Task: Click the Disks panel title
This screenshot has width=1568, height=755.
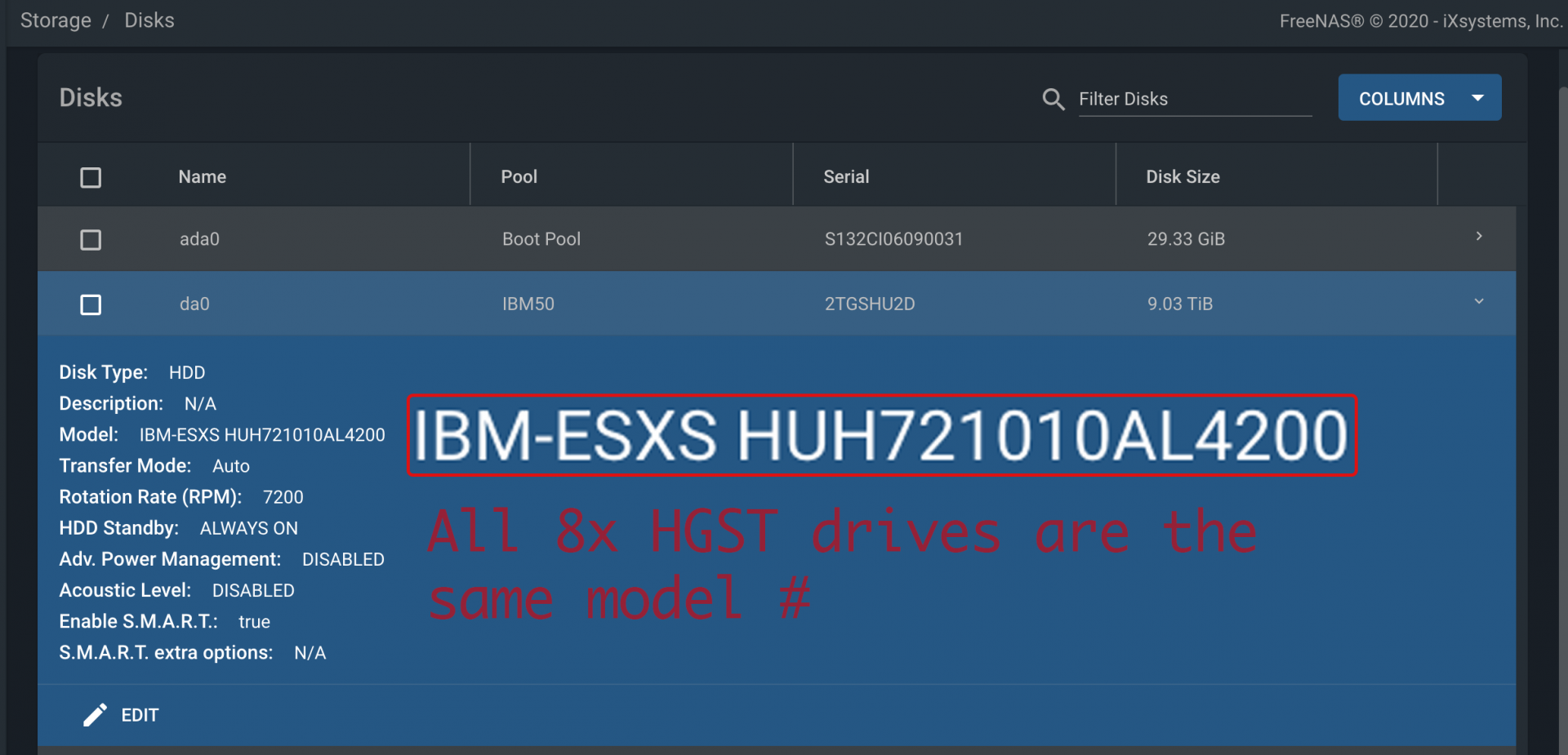Action: pyautogui.click(x=91, y=98)
